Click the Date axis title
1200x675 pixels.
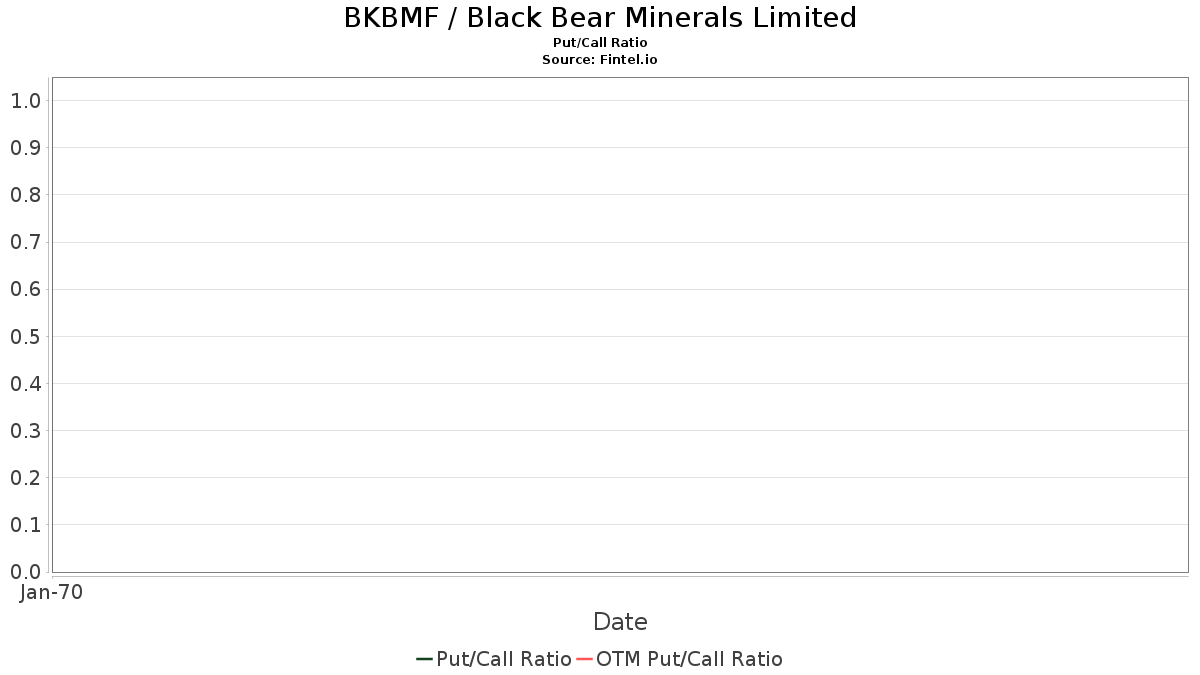620,622
